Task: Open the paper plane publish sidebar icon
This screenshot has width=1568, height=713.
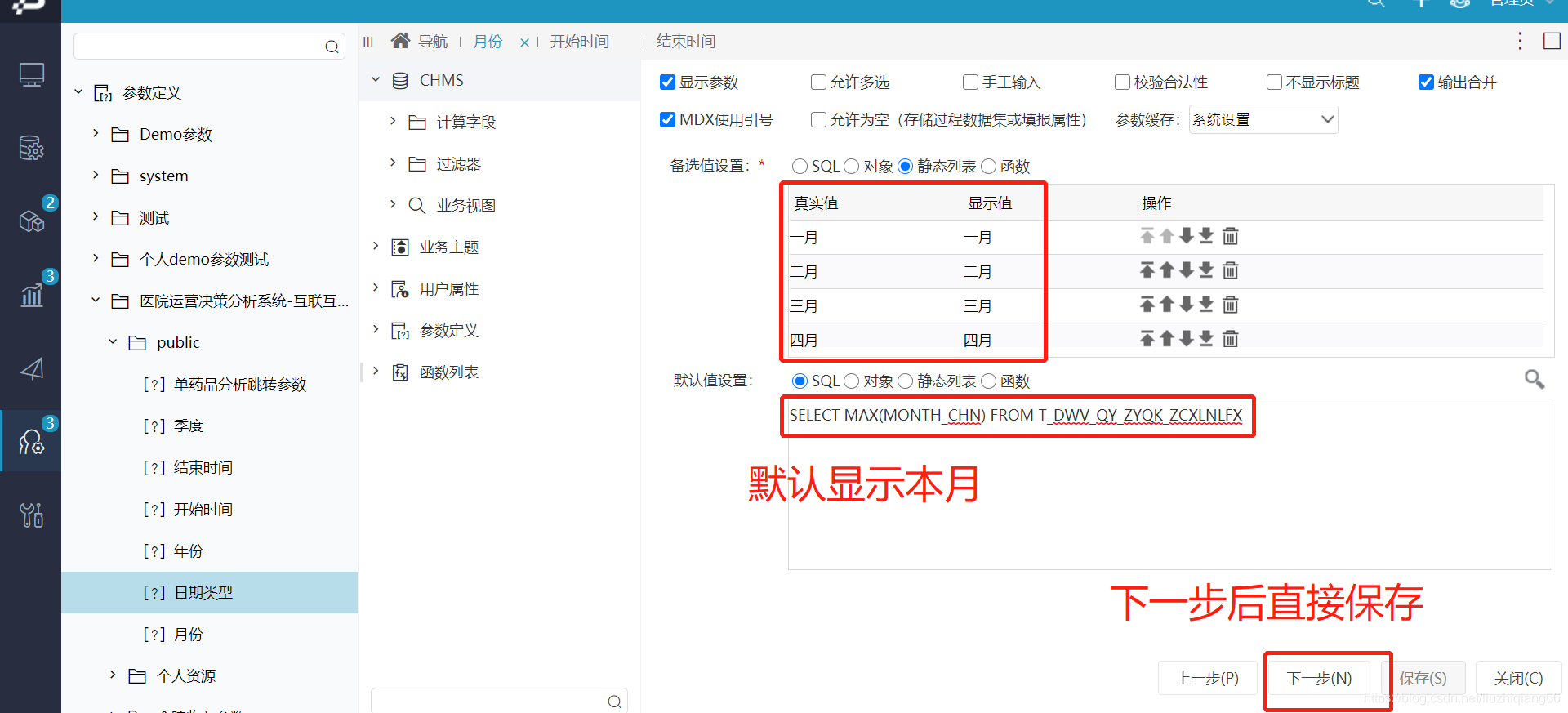Action: 31,369
